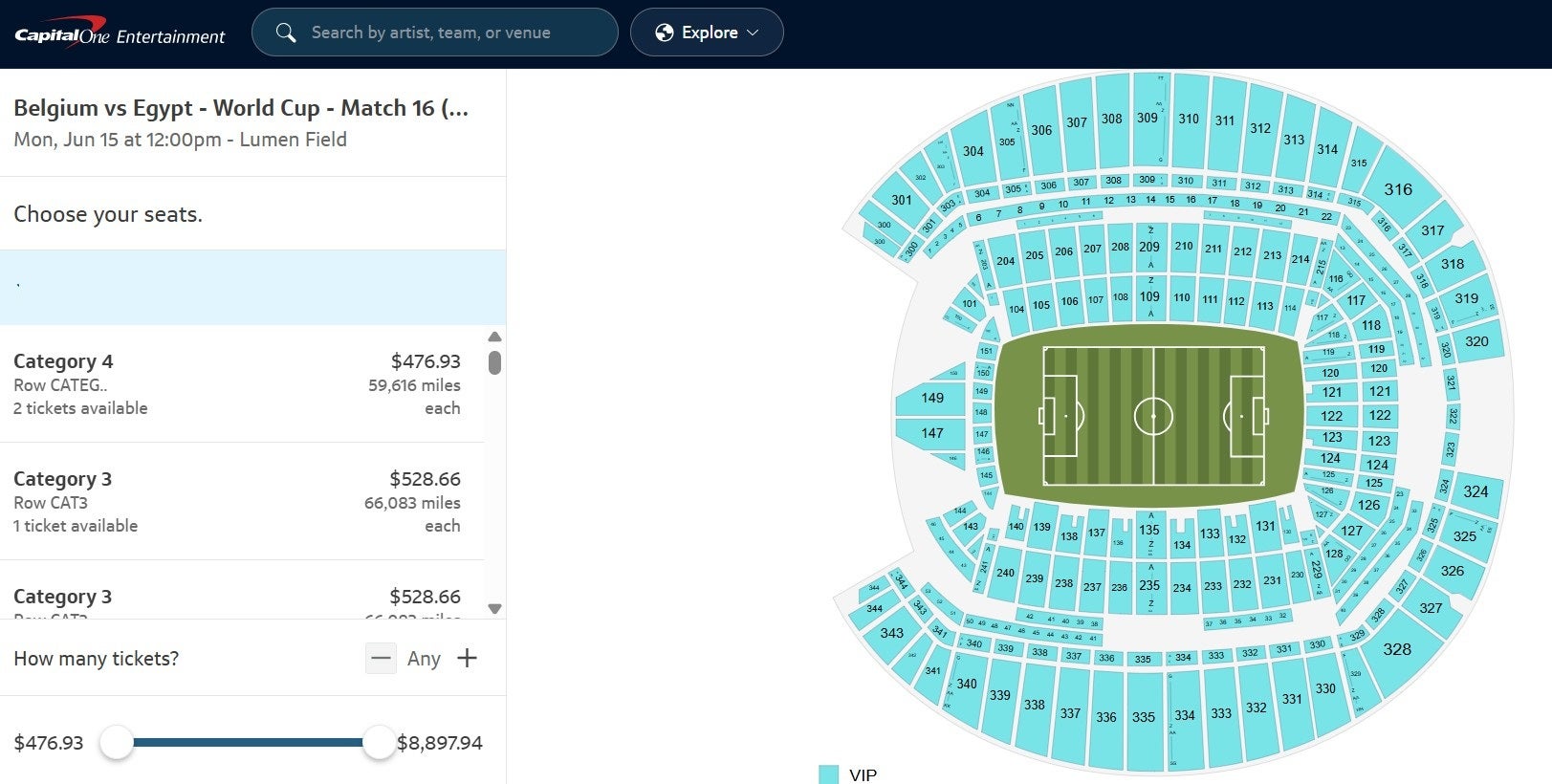Viewport: 1552px width, 784px height.
Task: Click inside the search by artist field
Action: (430, 32)
